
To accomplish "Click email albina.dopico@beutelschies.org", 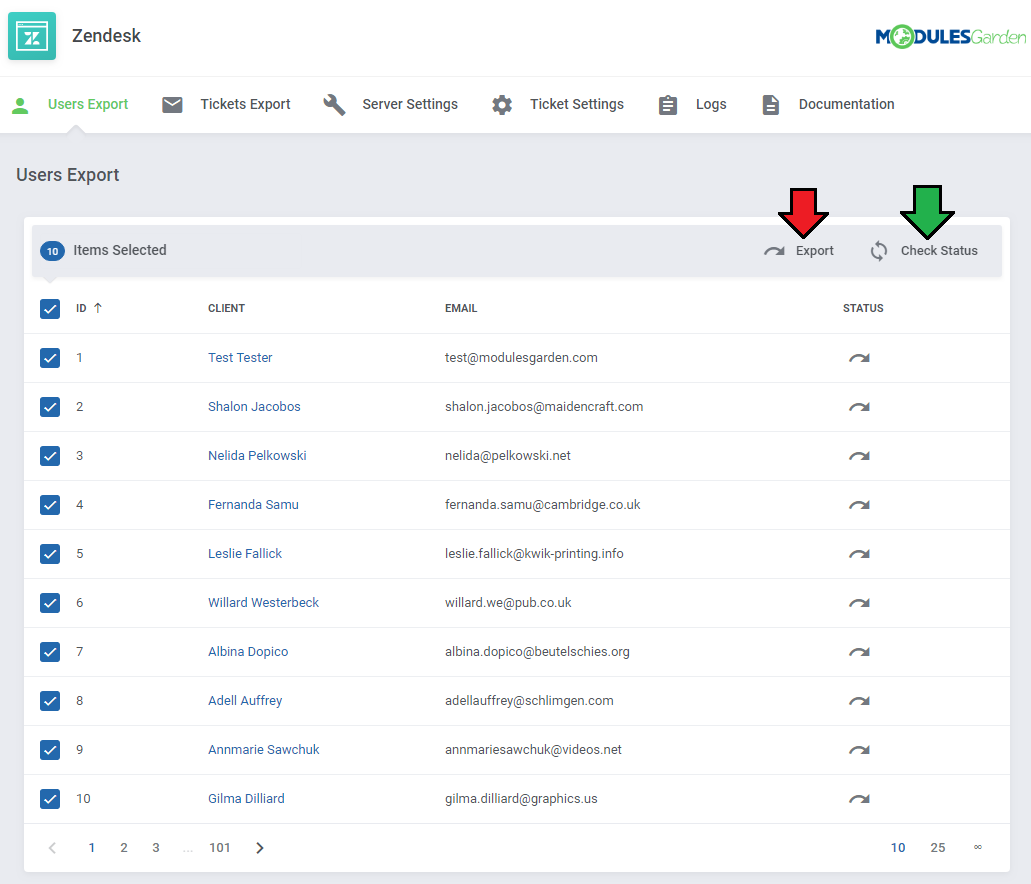I will [537, 652].
